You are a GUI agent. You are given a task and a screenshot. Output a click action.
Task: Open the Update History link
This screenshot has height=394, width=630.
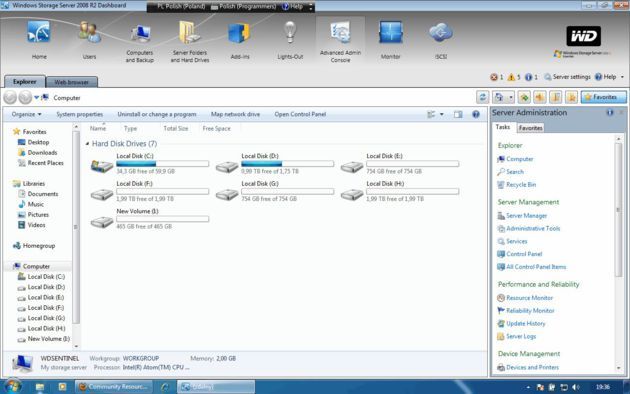526,324
